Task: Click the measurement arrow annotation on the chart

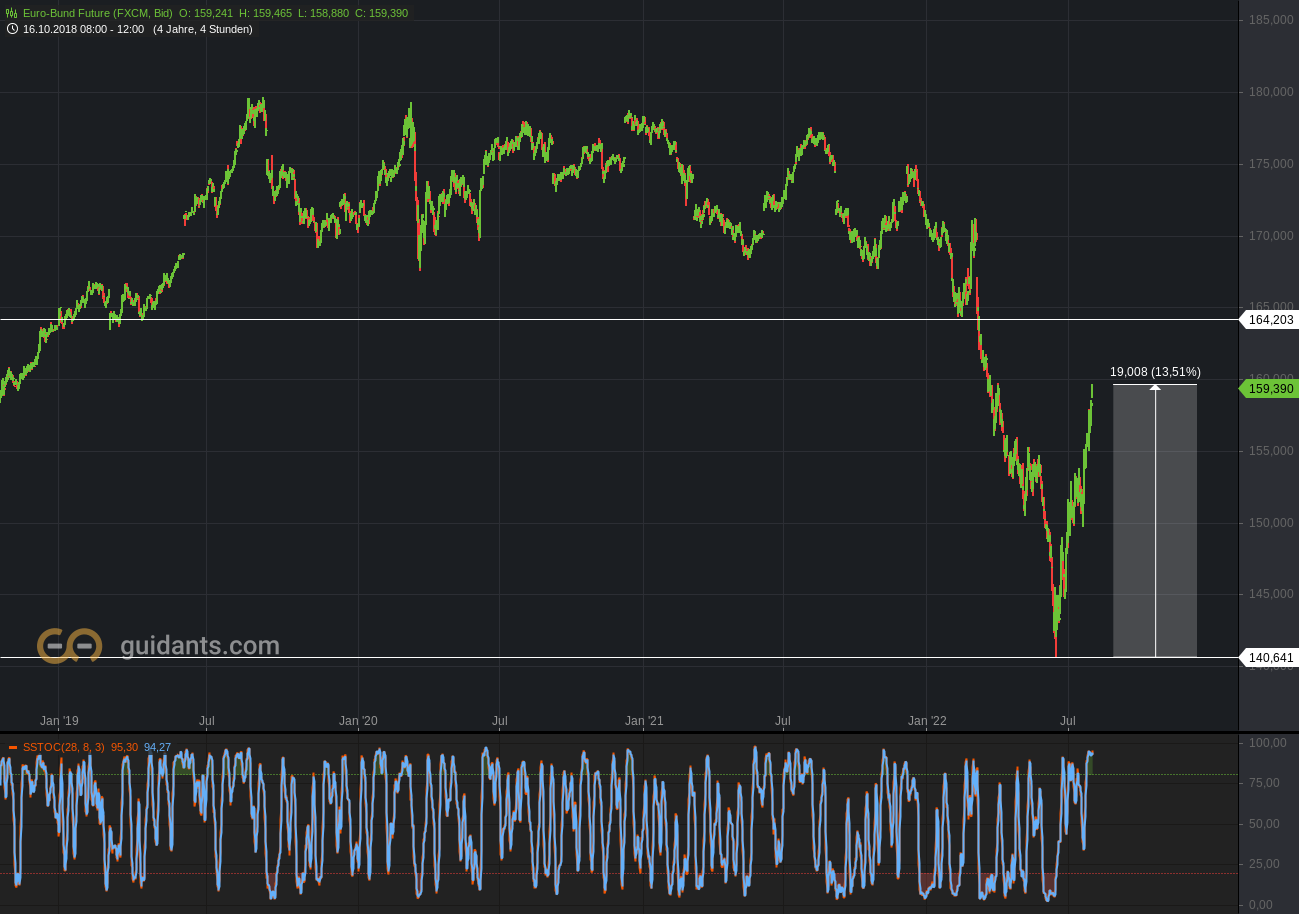Action: pos(1156,520)
